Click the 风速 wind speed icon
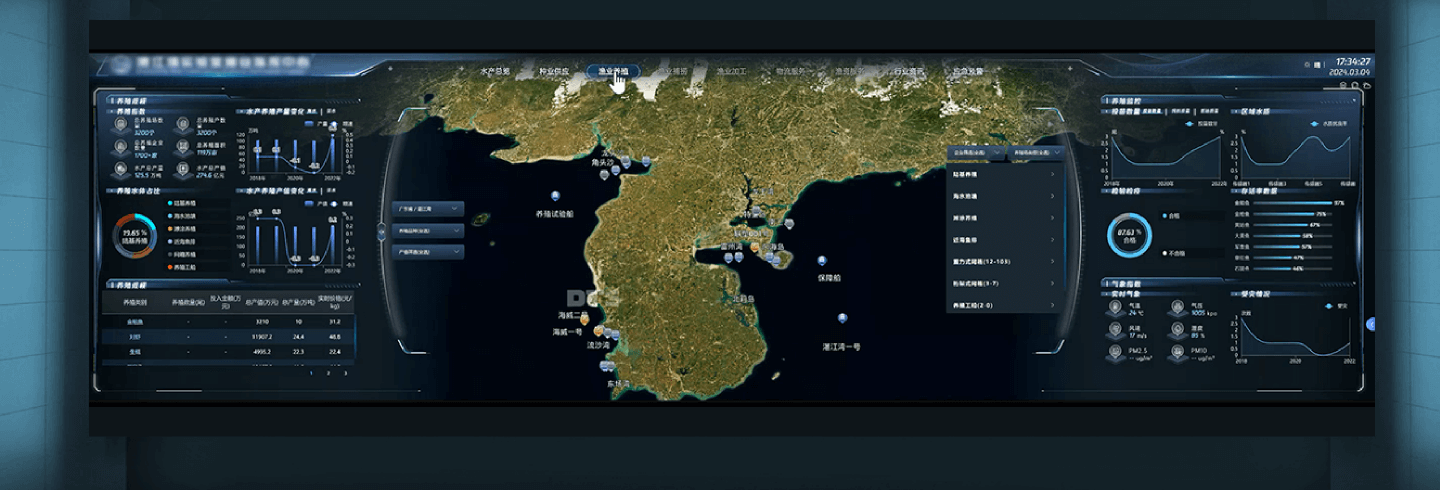1440x490 pixels. click(1116, 330)
